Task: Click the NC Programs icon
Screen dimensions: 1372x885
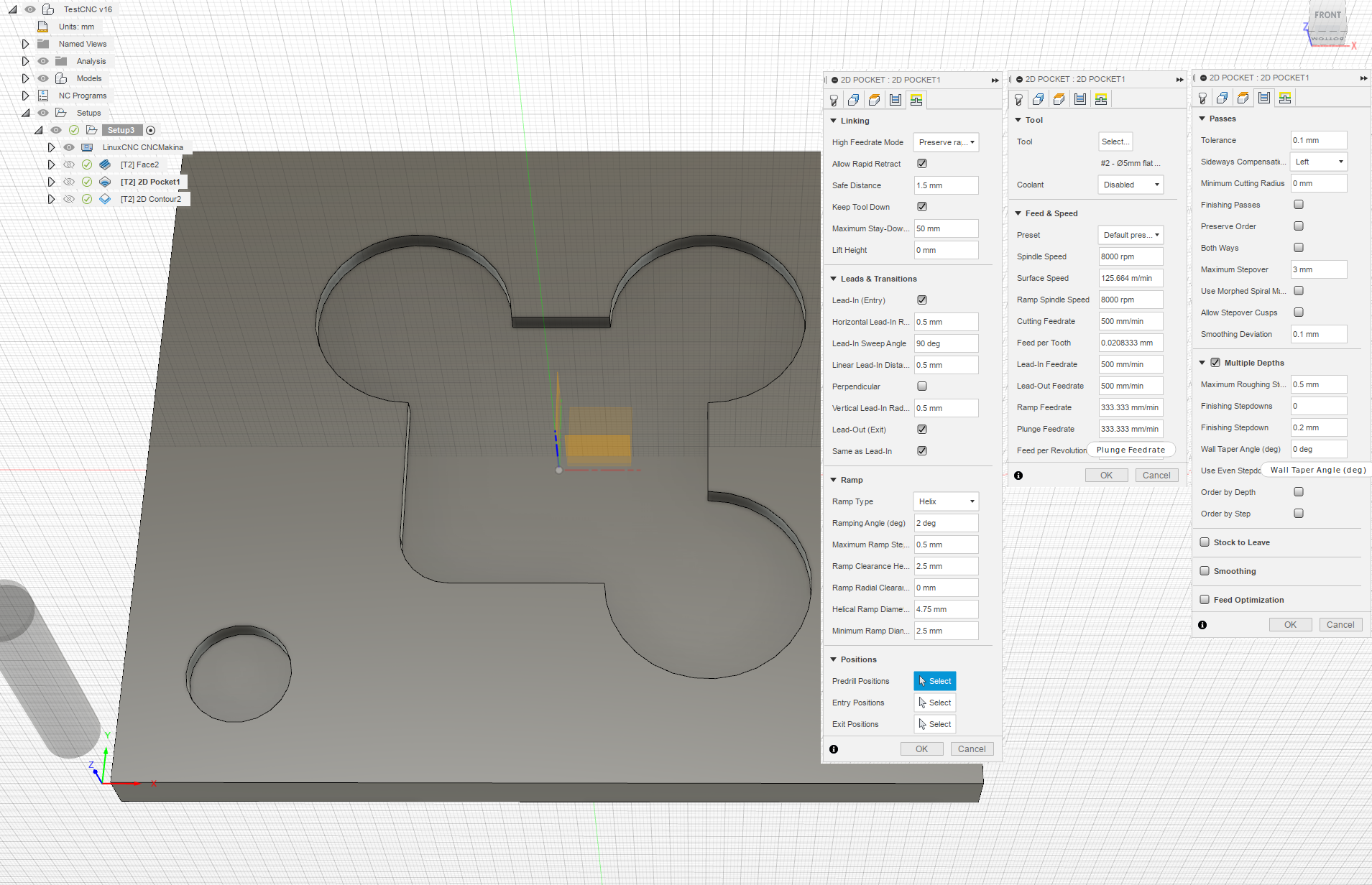Action: [x=43, y=96]
